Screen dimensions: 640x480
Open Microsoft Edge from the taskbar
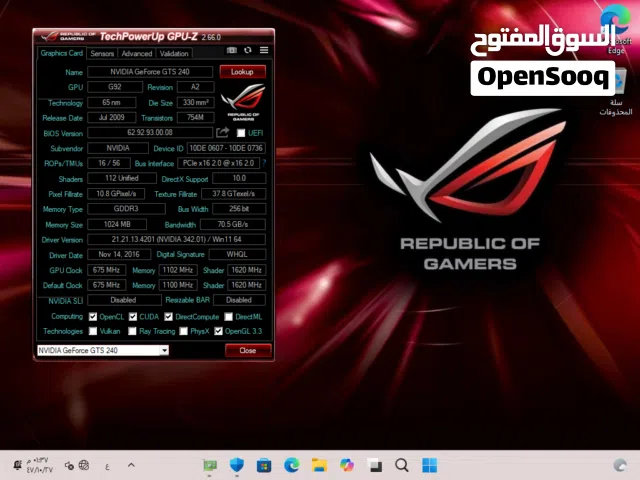point(291,465)
